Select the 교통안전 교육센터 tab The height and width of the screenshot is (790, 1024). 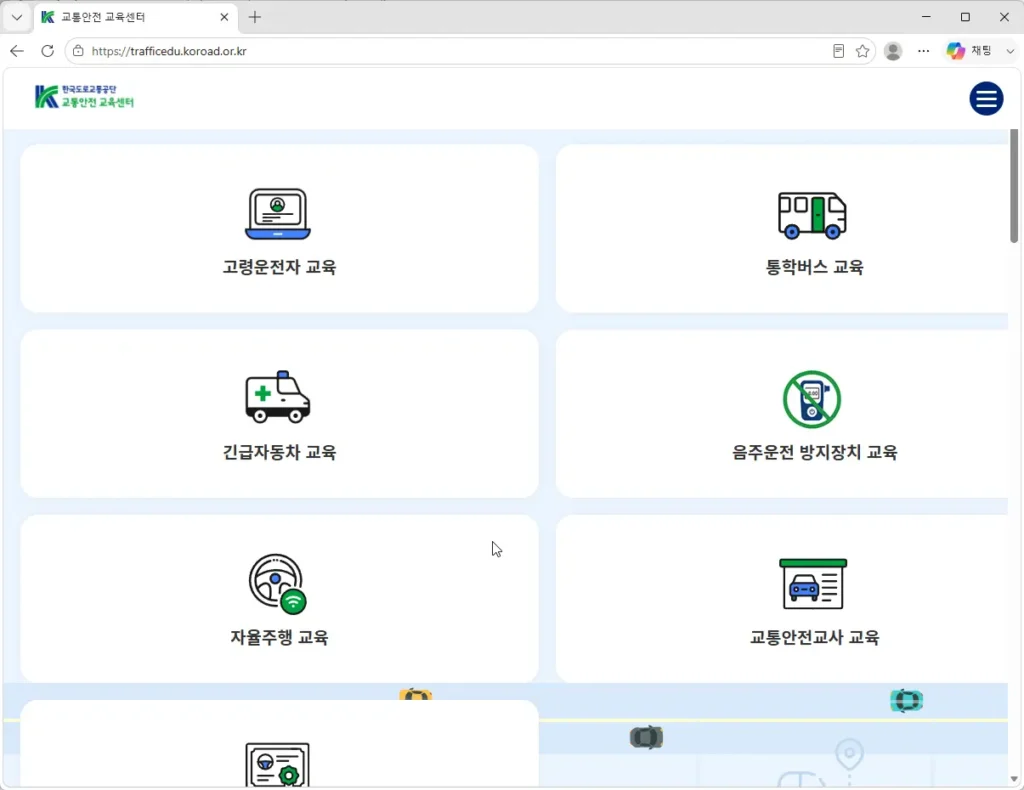coord(134,17)
